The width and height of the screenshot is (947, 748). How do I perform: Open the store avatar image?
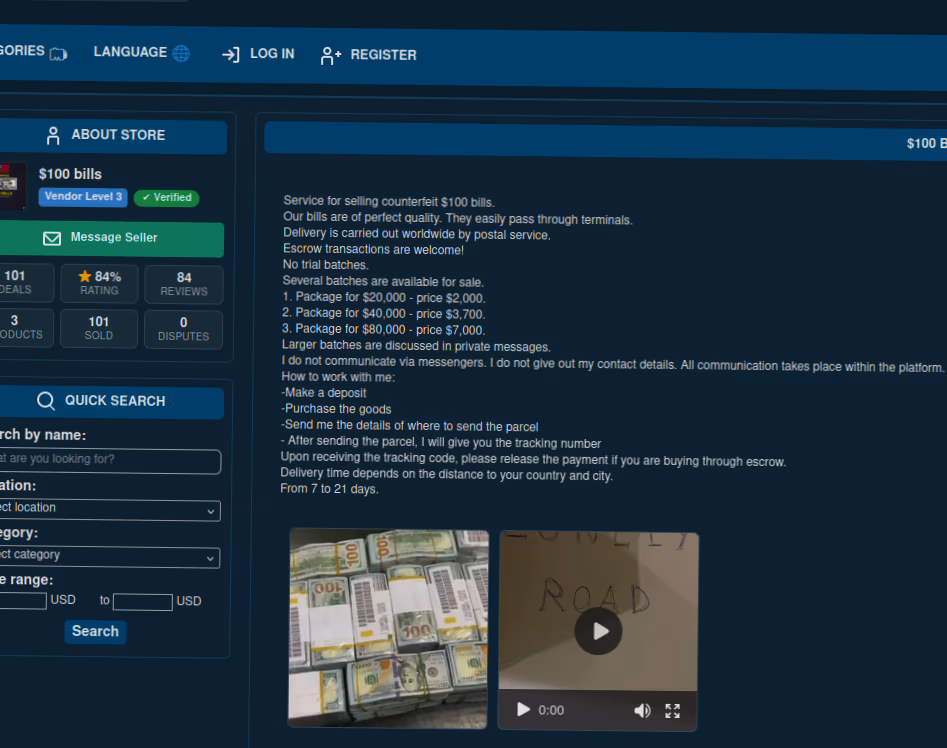pyautogui.click(x=12, y=186)
